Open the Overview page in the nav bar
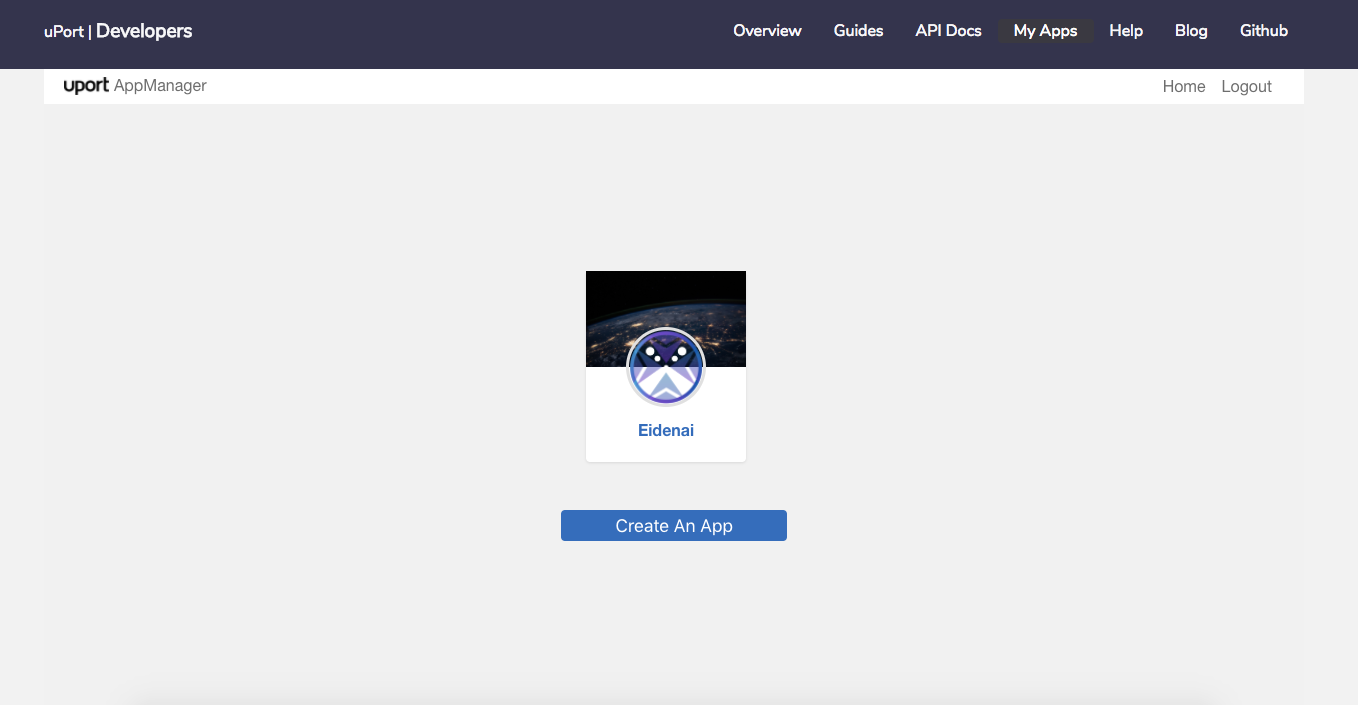 [767, 31]
